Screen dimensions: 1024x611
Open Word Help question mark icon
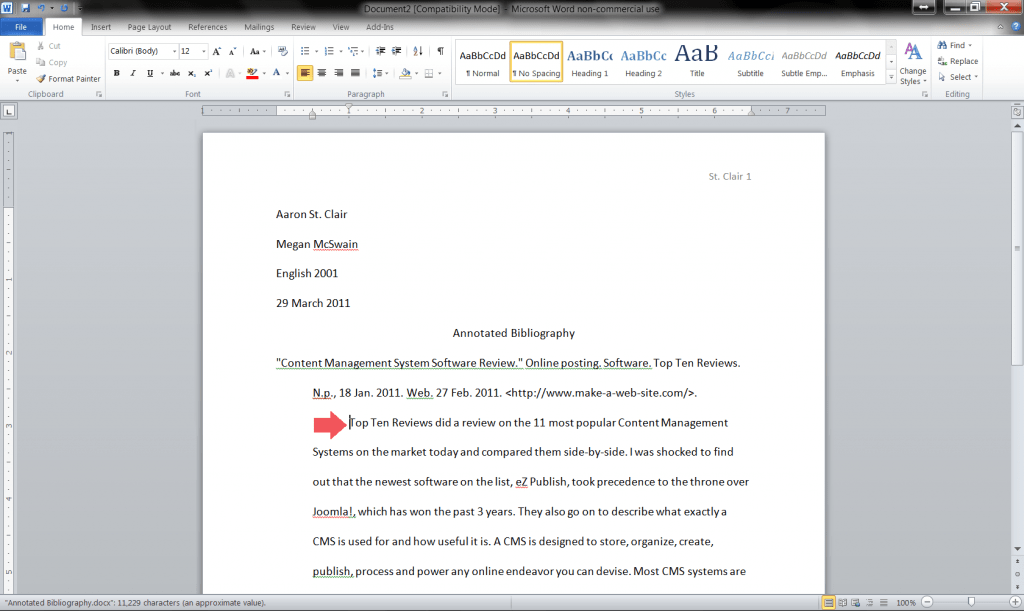point(1016,27)
